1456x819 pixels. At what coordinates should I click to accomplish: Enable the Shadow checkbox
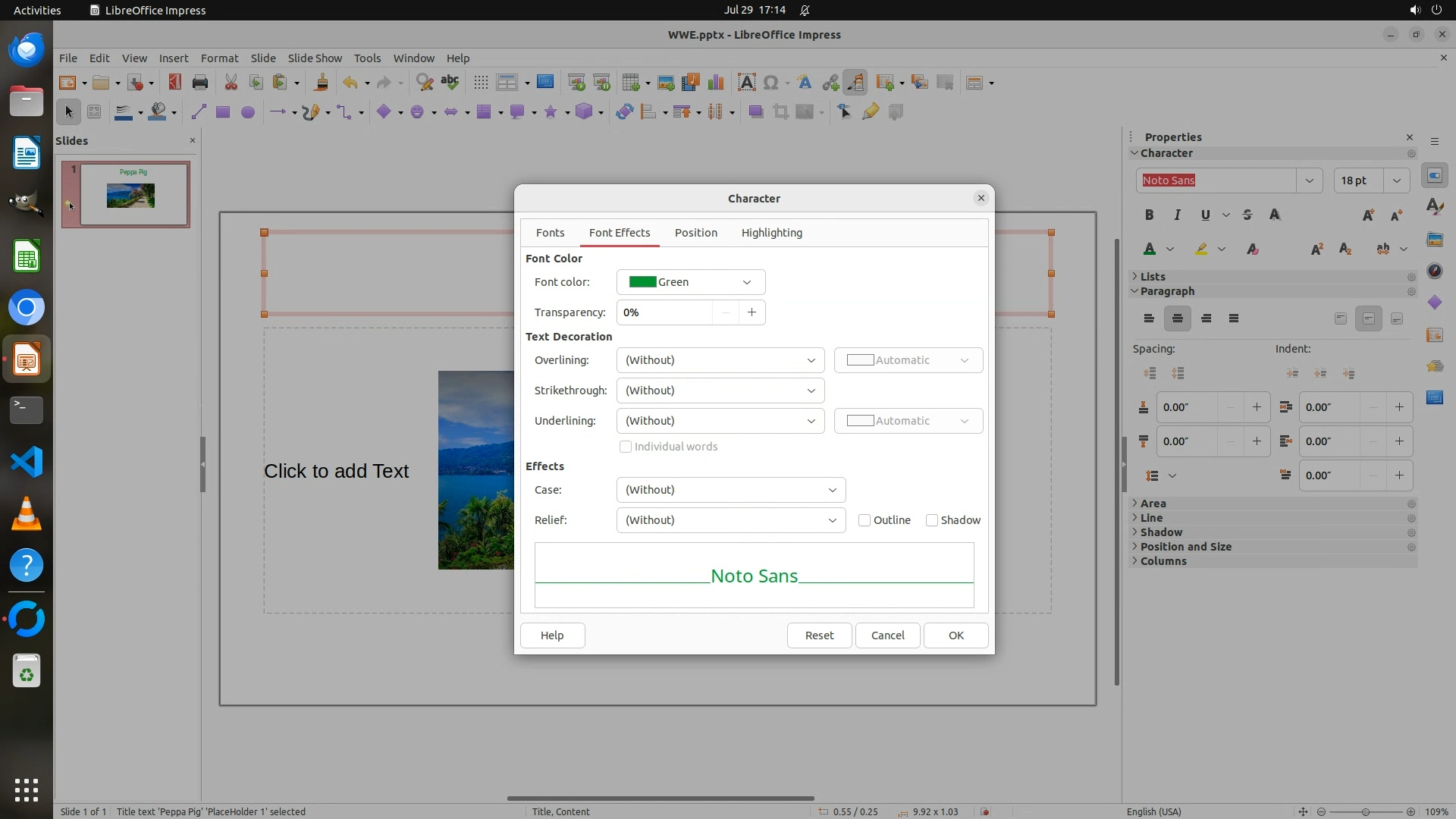click(x=932, y=520)
